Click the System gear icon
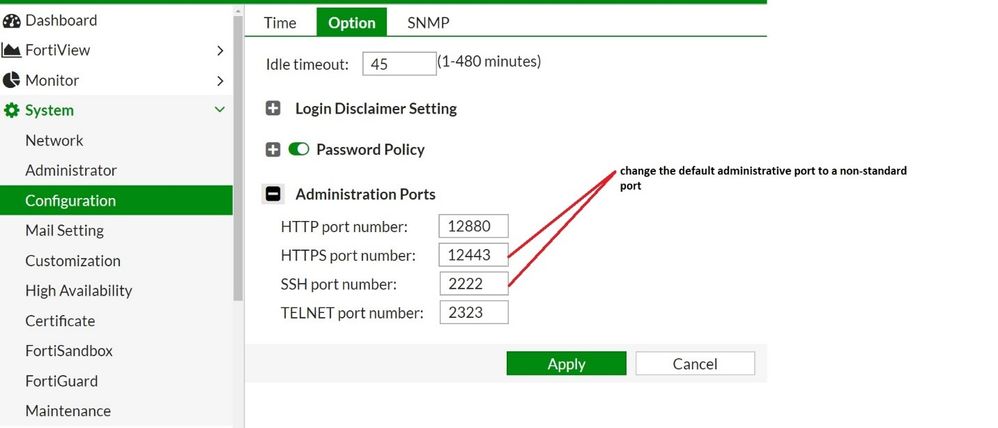The width and height of the screenshot is (998, 428). (x=12, y=111)
